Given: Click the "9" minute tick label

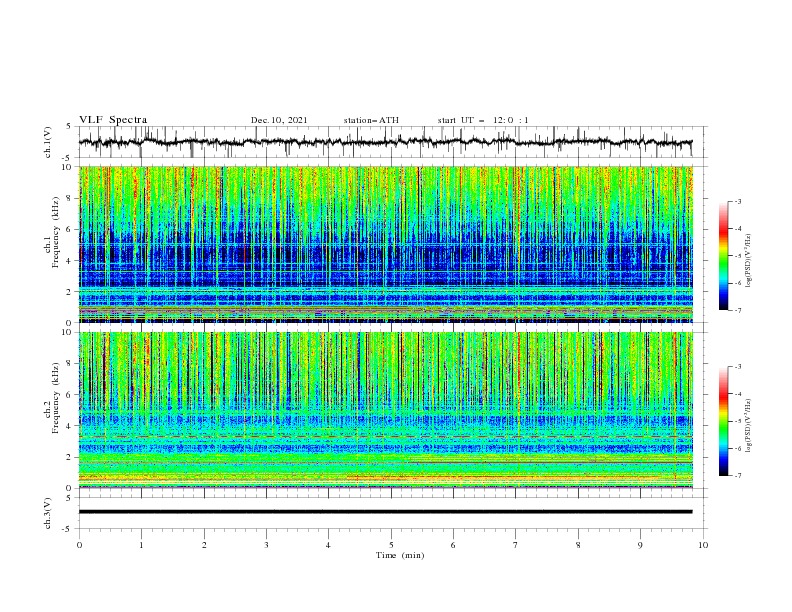Looking at the screenshot, I should pos(640,545).
